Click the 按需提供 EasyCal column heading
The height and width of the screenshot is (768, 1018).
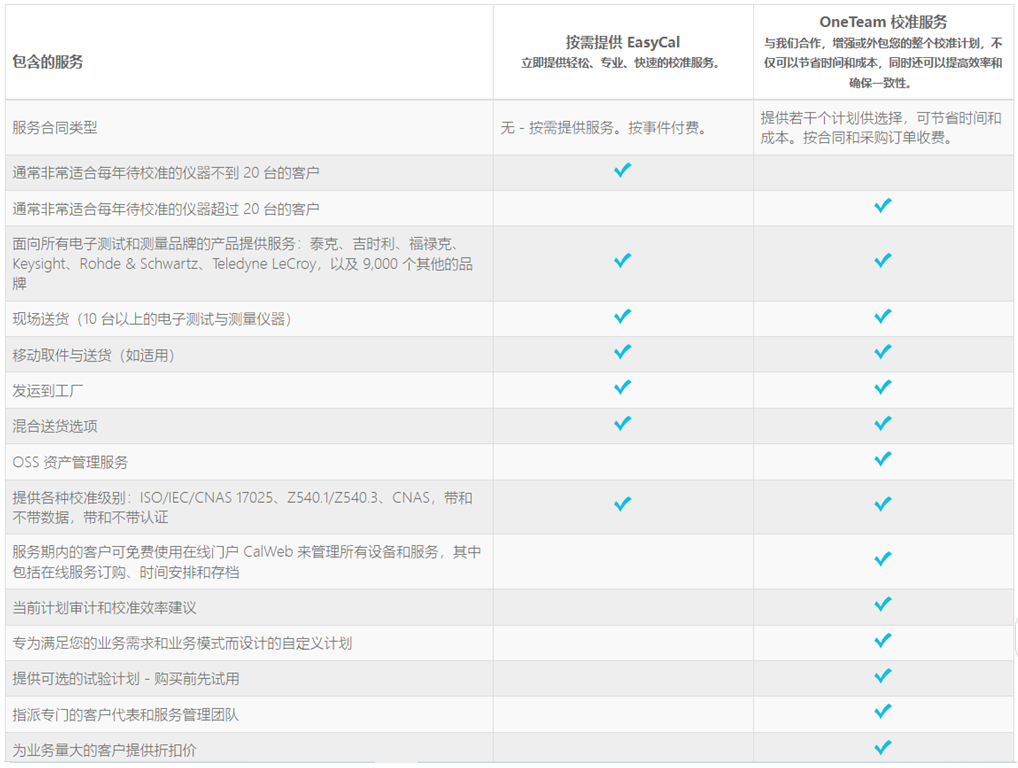click(622, 42)
